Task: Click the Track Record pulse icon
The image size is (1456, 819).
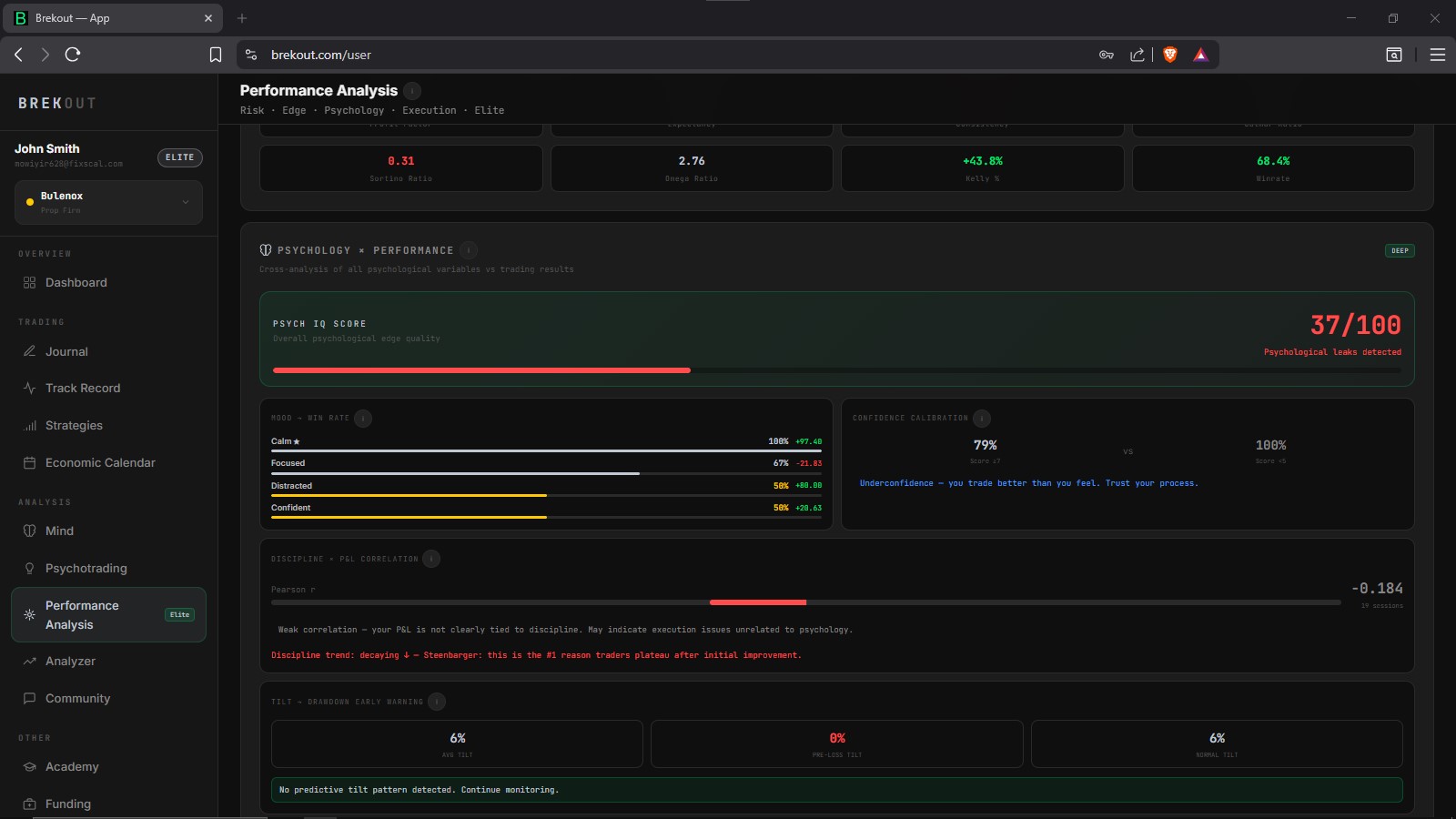Action: pyautogui.click(x=29, y=388)
